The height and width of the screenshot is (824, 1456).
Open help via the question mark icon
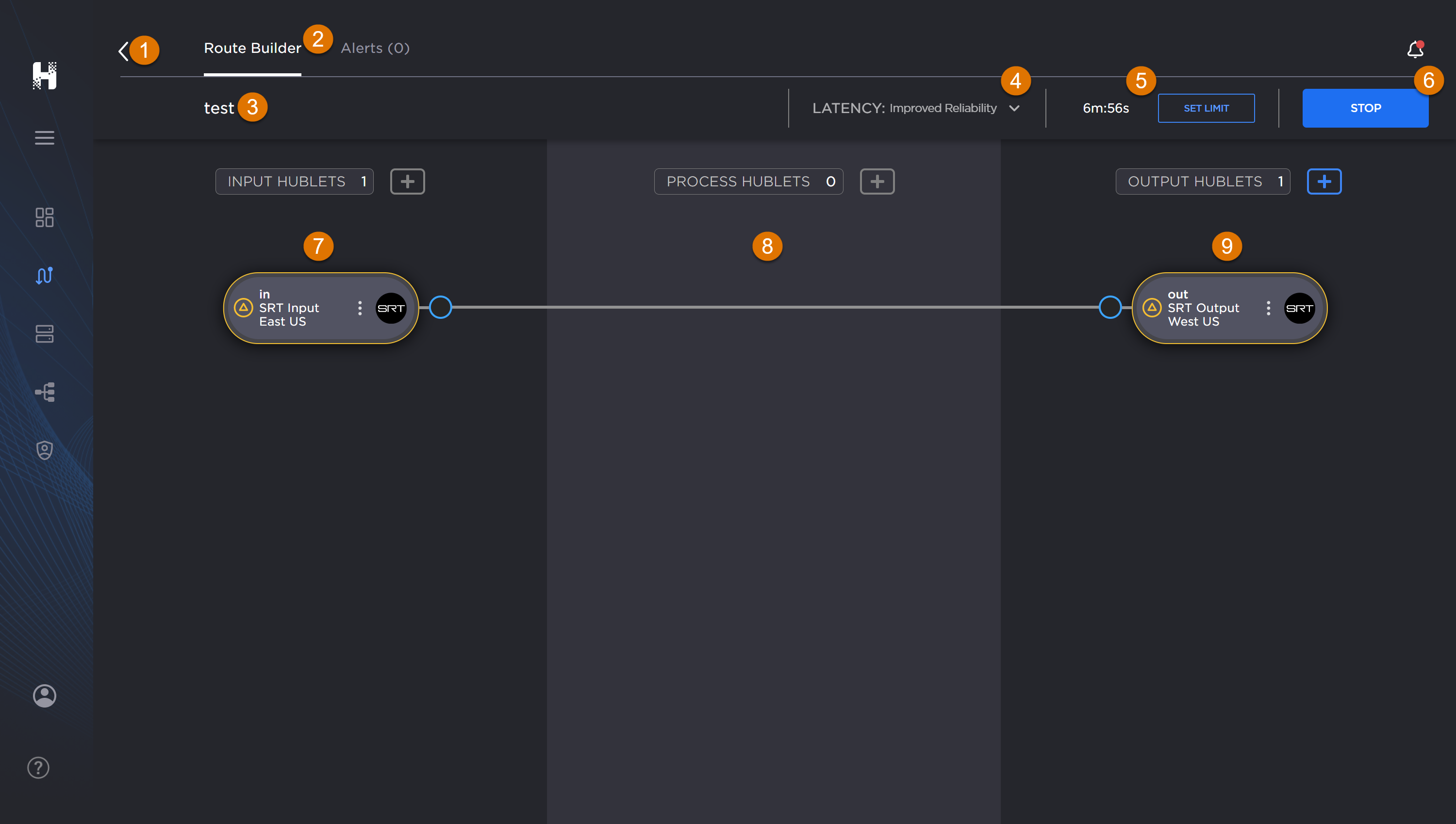(x=38, y=767)
